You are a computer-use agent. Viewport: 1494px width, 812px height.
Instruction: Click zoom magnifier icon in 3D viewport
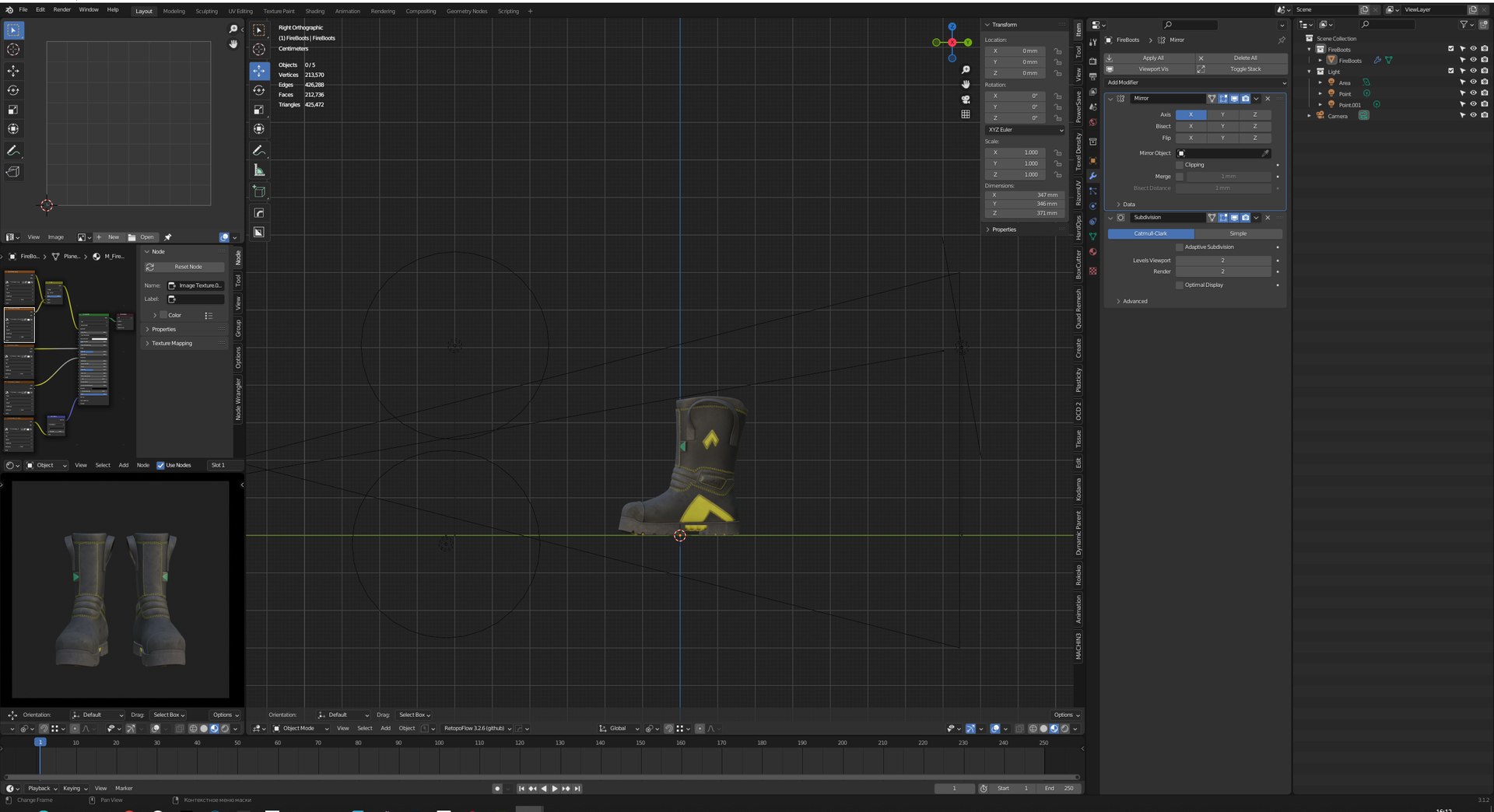point(966,70)
